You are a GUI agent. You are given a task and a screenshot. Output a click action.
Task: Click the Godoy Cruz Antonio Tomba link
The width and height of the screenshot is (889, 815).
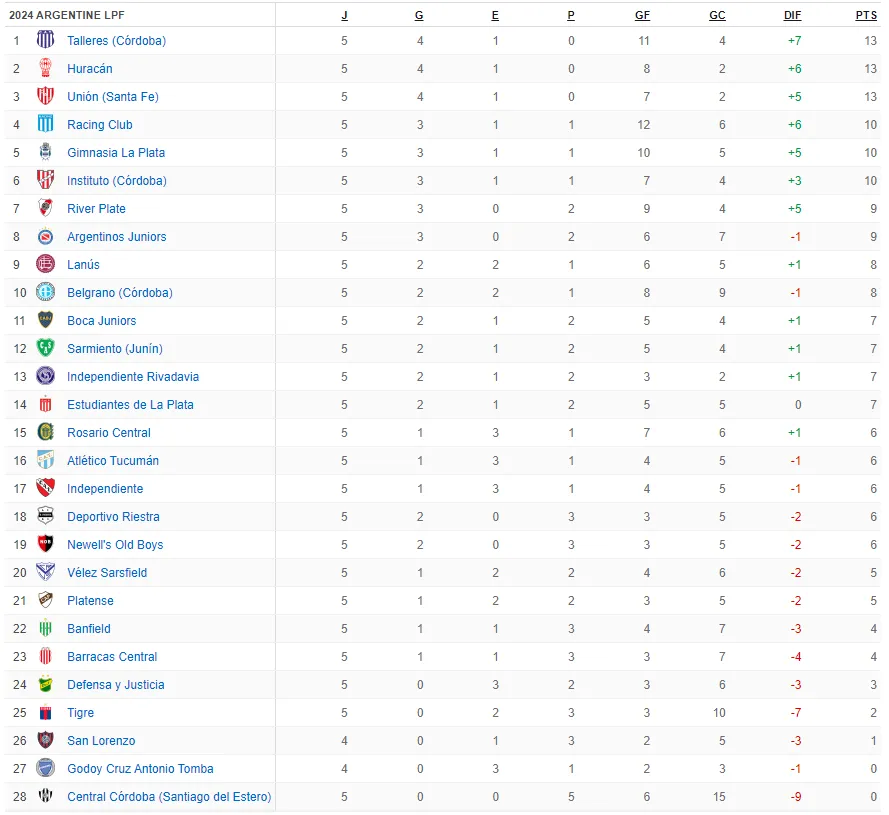point(140,769)
